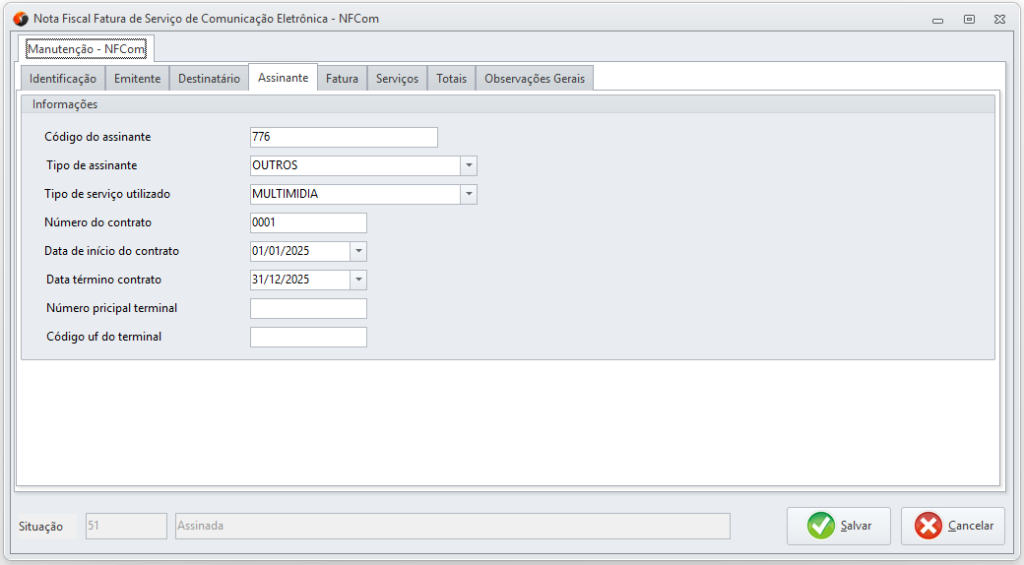
Task: Focus the Número pricipal terminal field
Action: (x=308, y=308)
